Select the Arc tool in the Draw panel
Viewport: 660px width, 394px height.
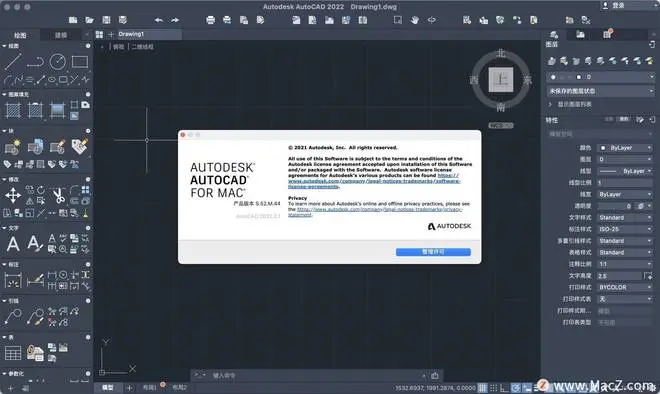pyautogui.click(x=8, y=80)
